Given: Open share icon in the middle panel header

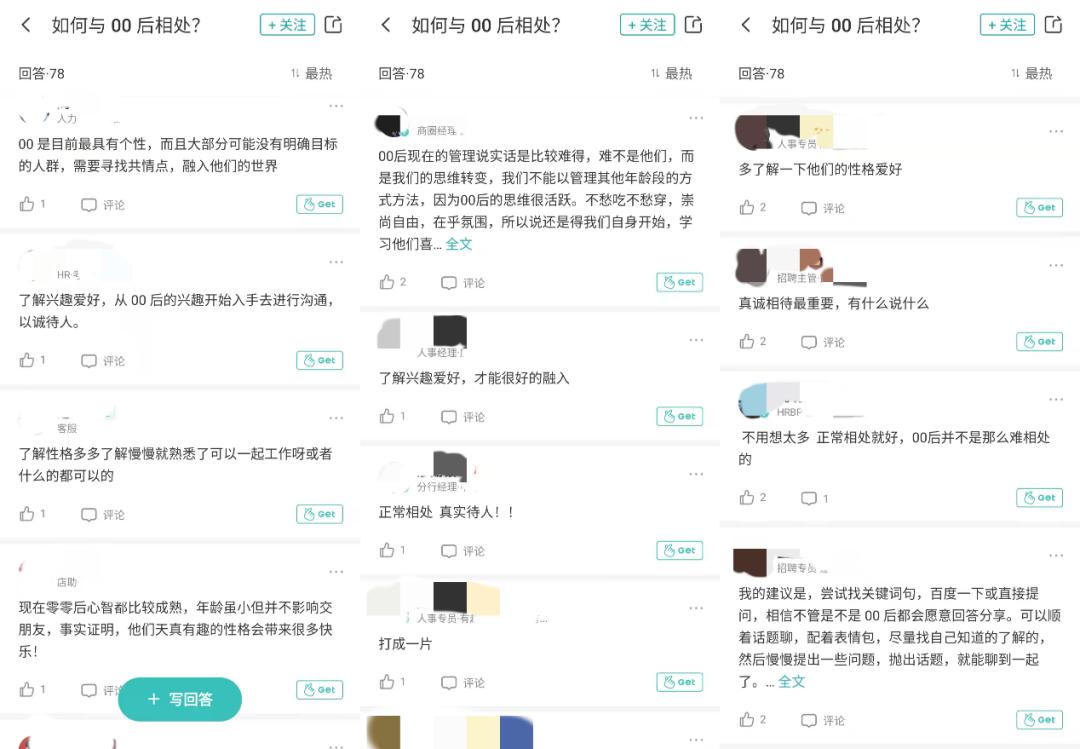Looking at the screenshot, I should coord(694,25).
